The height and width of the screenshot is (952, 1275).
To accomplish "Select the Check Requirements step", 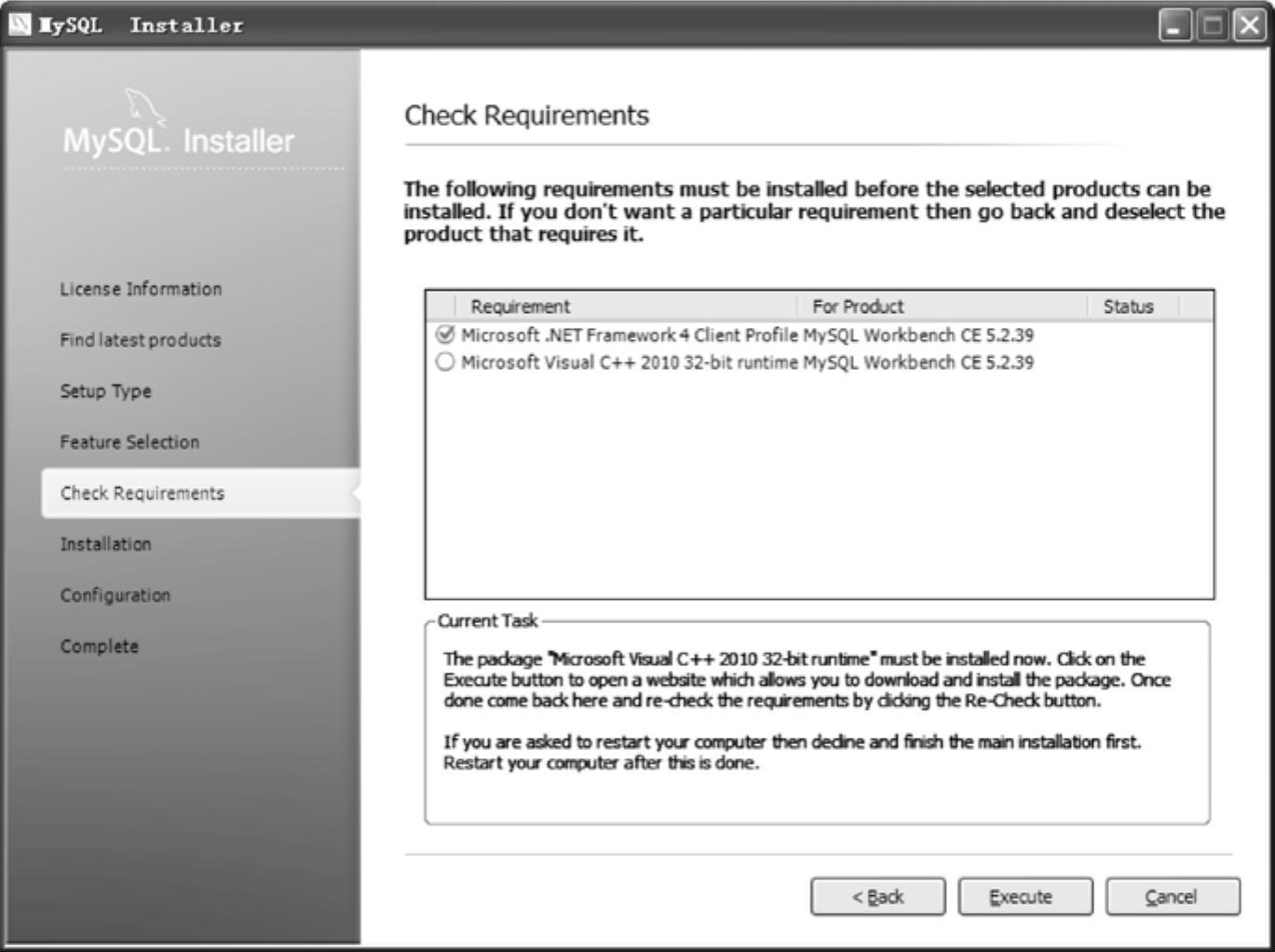I will coord(200,493).
